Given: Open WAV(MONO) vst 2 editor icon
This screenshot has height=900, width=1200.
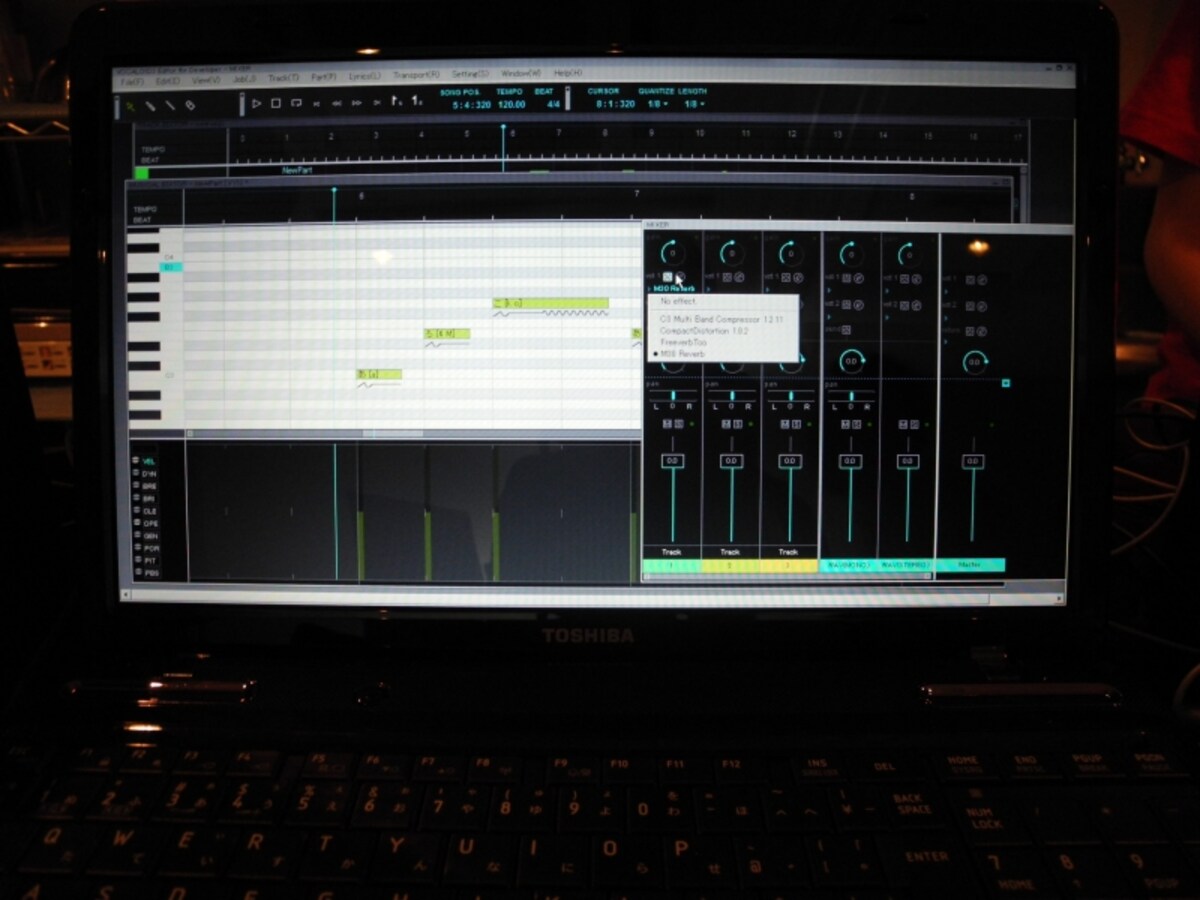Looking at the screenshot, I should tap(858, 305).
